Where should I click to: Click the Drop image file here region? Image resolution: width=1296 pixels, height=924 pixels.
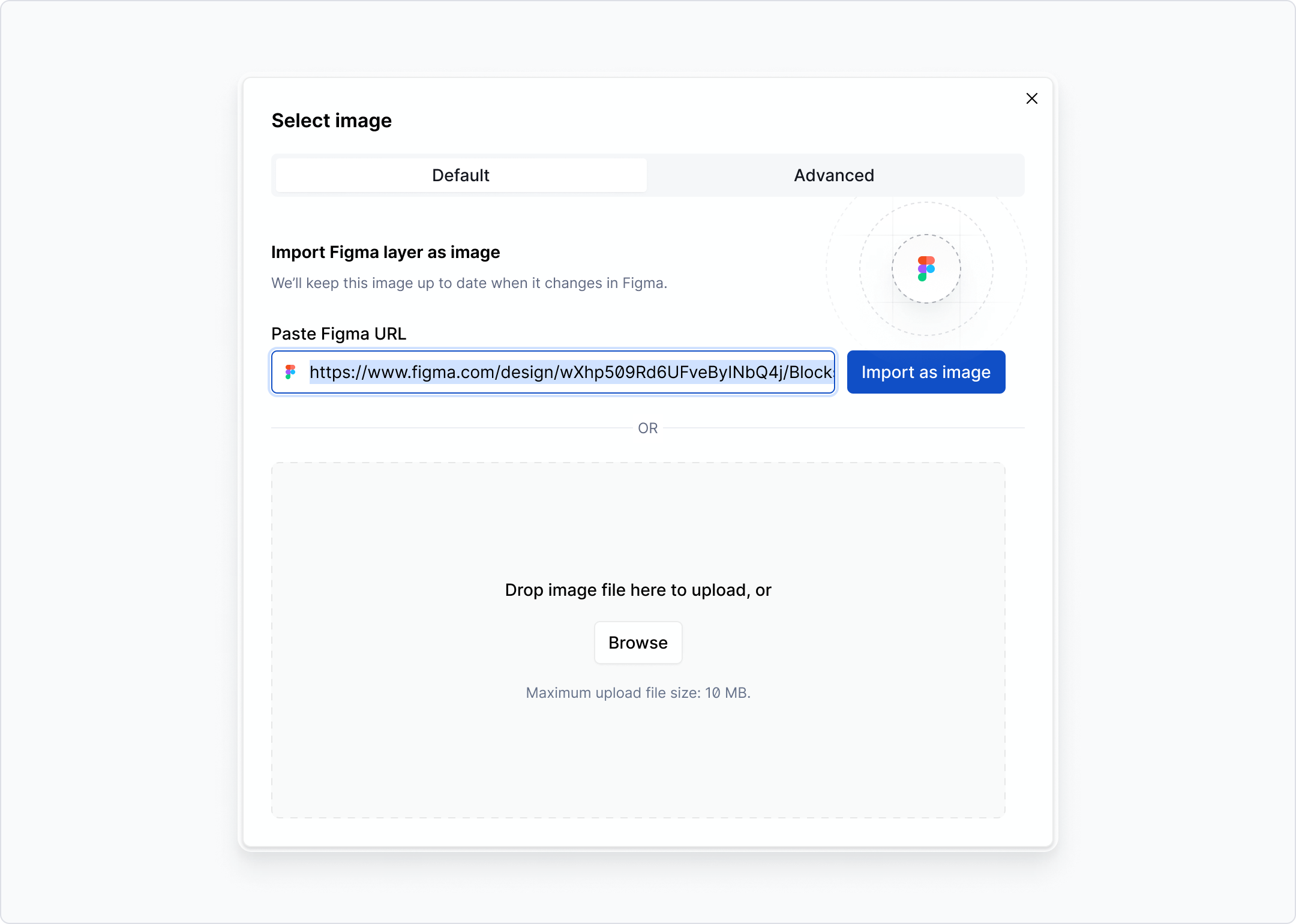pos(638,590)
